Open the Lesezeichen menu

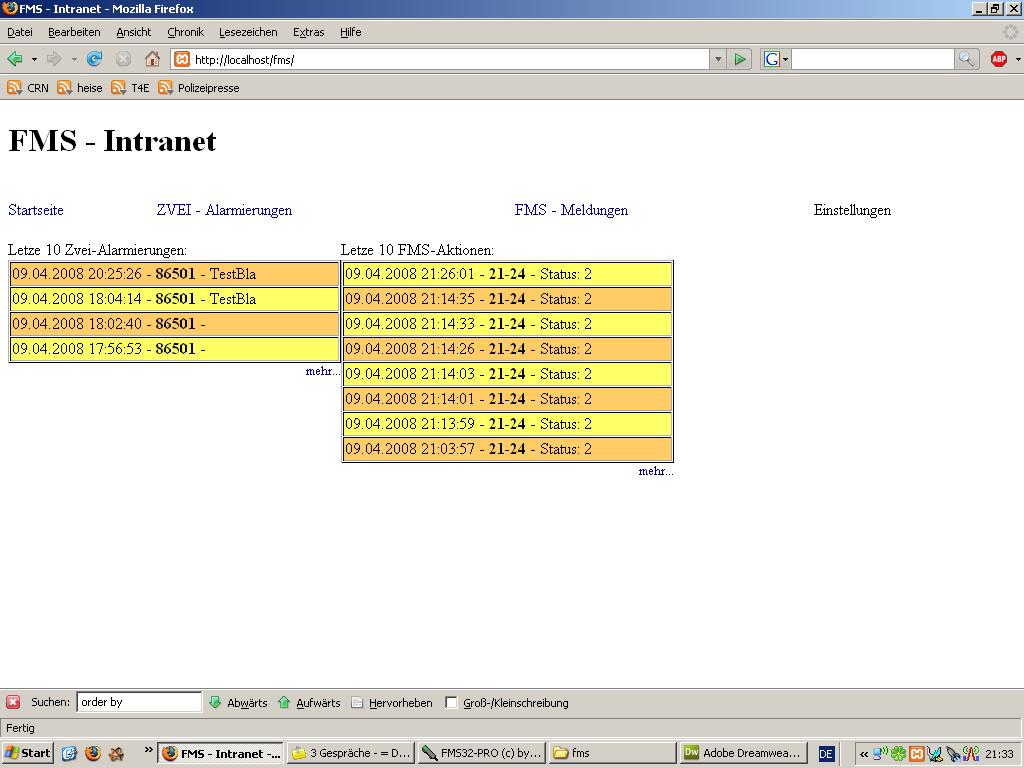248,32
